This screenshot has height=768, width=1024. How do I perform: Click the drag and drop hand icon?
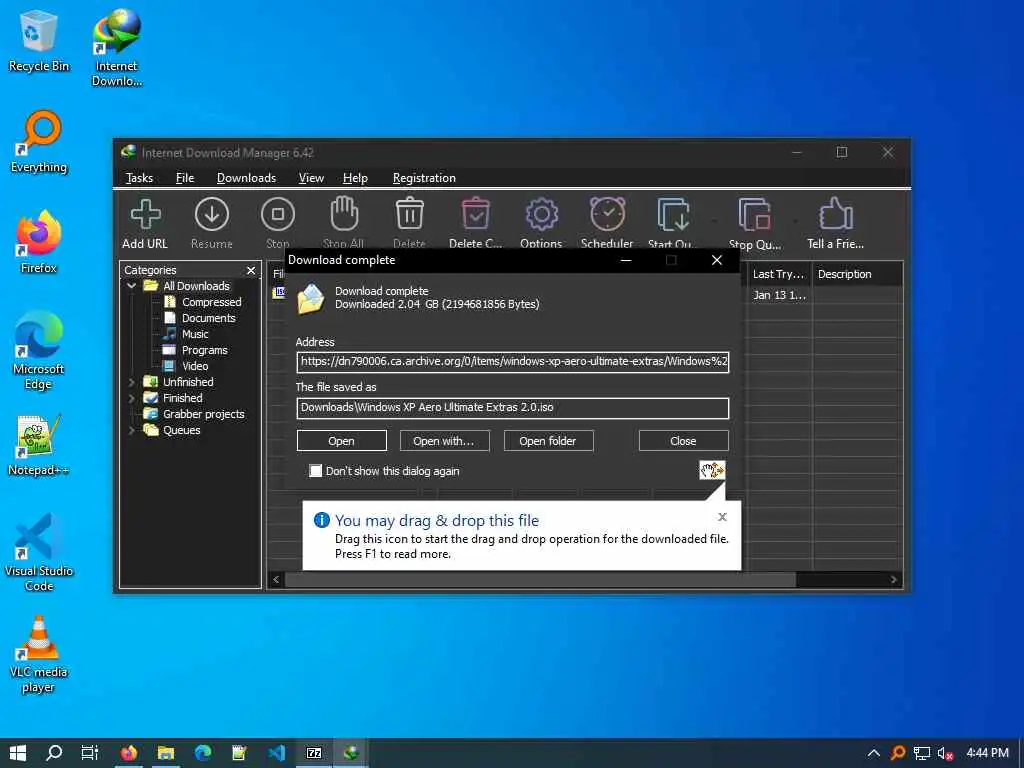point(712,470)
